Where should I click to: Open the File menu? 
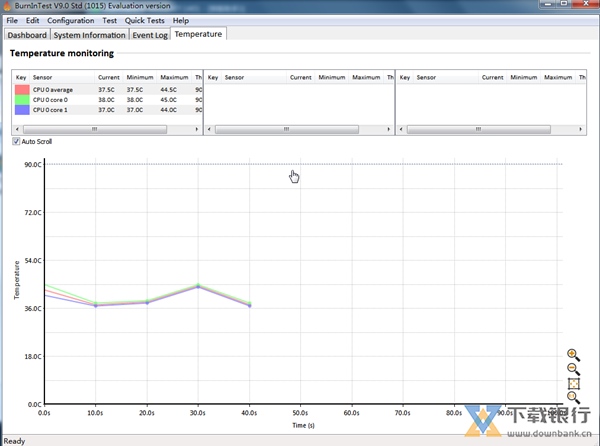pos(12,20)
